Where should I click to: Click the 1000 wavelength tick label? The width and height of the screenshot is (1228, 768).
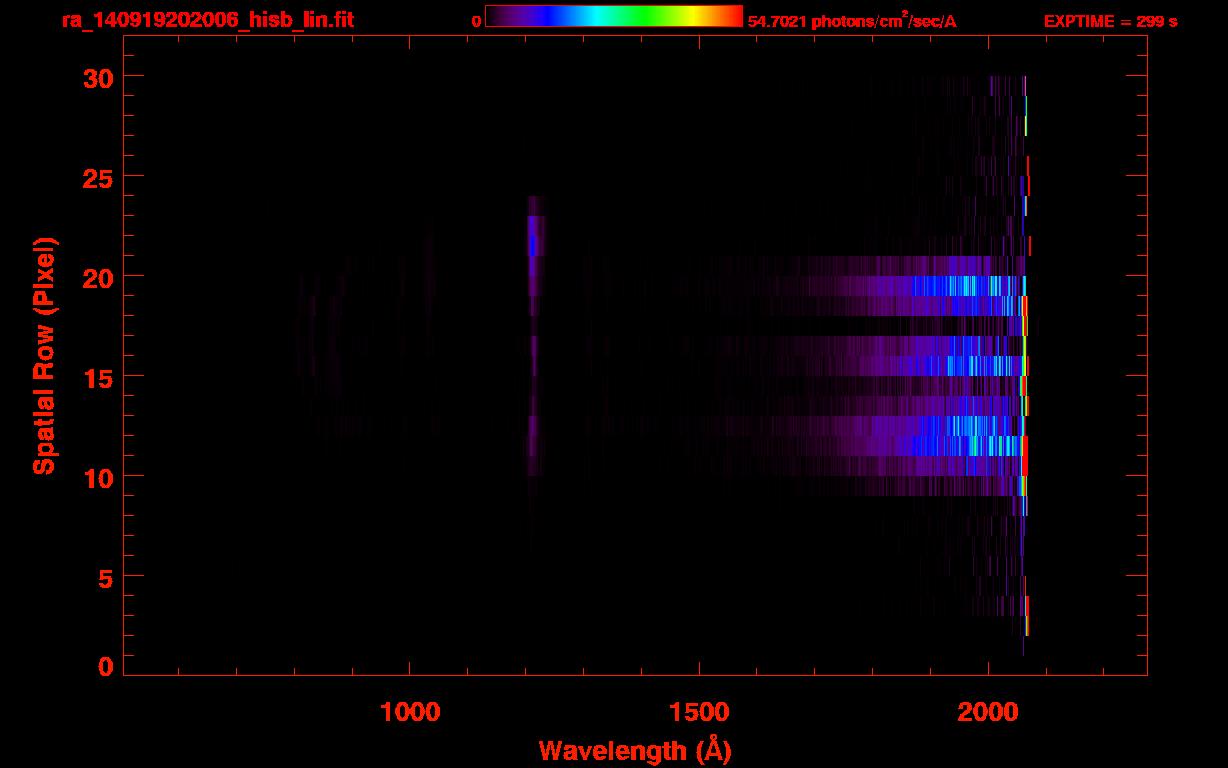click(x=410, y=712)
